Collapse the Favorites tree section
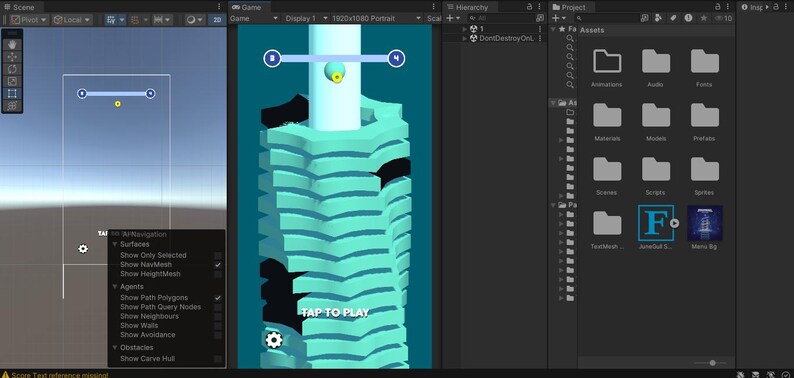Viewport: 794px width, 378px height. coord(553,29)
